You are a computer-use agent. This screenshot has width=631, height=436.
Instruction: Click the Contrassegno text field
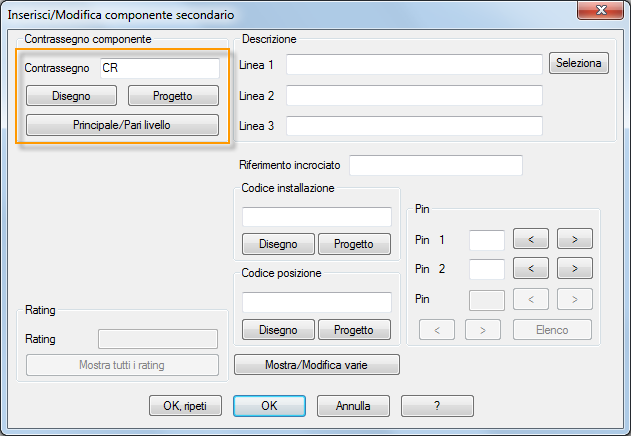(158, 68)
